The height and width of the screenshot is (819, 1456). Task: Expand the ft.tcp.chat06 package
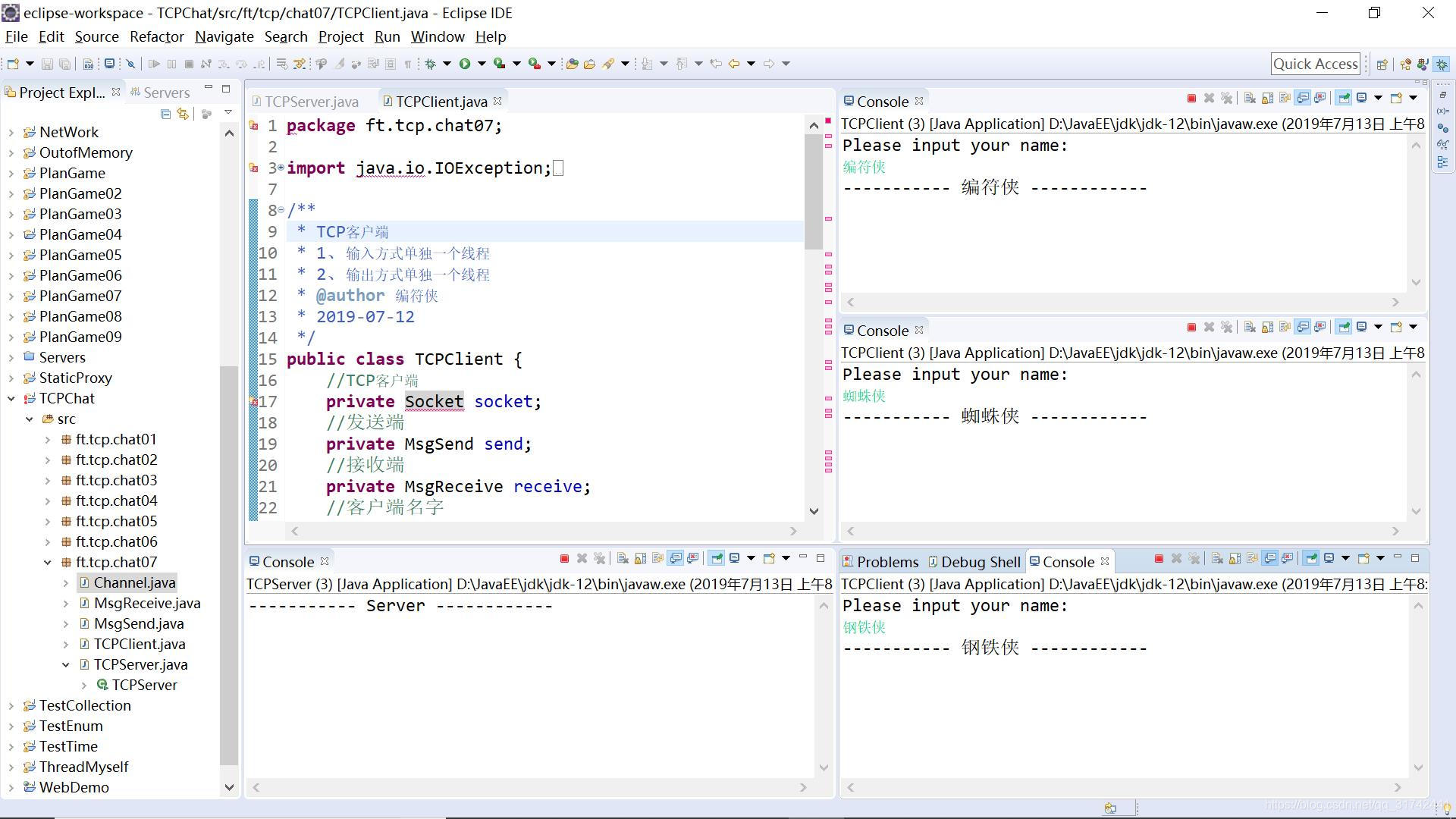(48, 541)
